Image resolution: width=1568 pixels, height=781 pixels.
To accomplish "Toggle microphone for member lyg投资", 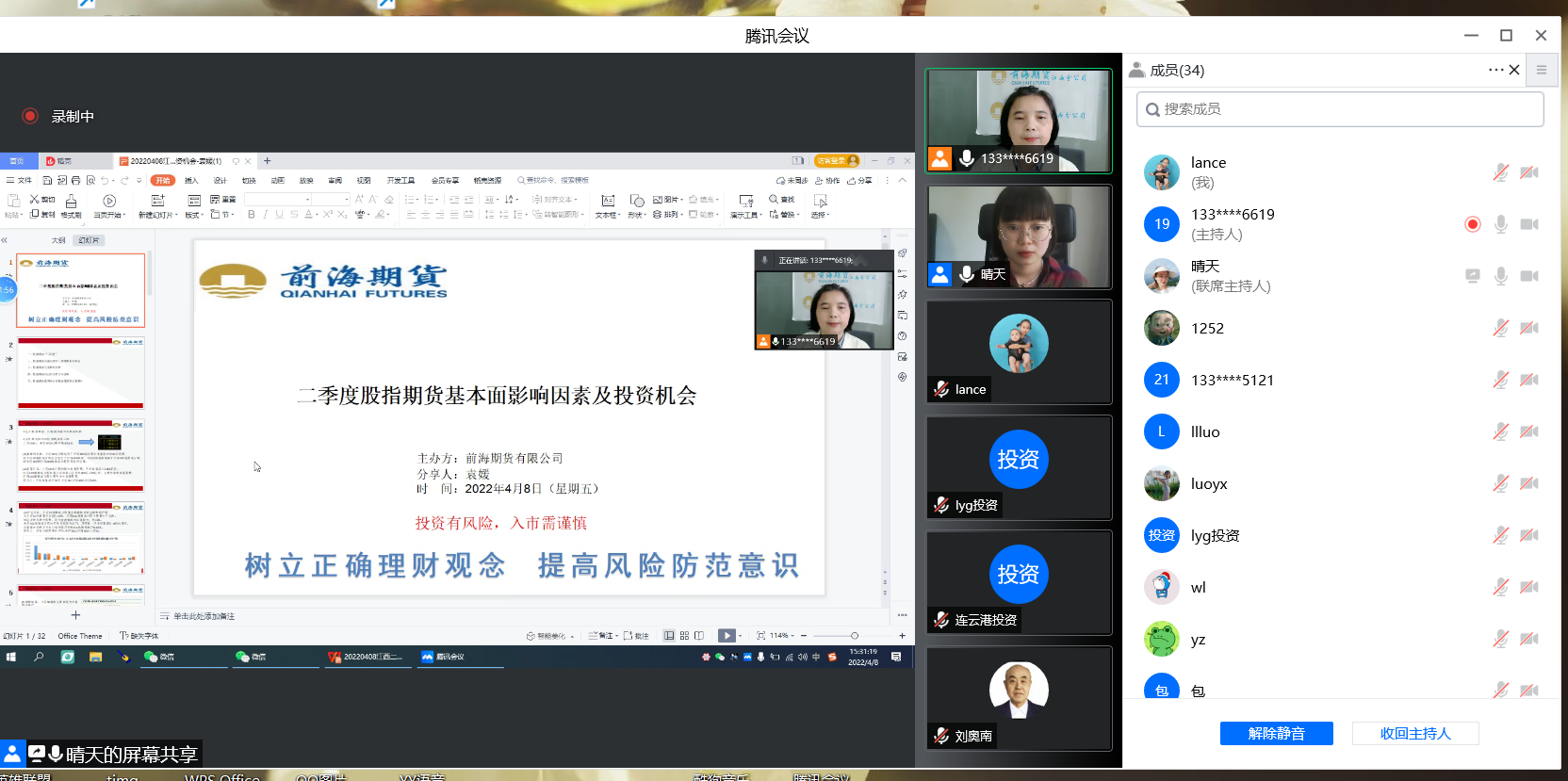I will [1501, 535].
